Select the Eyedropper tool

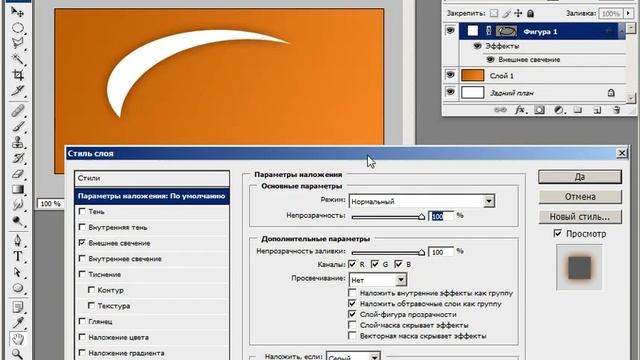tap(18, 323)
